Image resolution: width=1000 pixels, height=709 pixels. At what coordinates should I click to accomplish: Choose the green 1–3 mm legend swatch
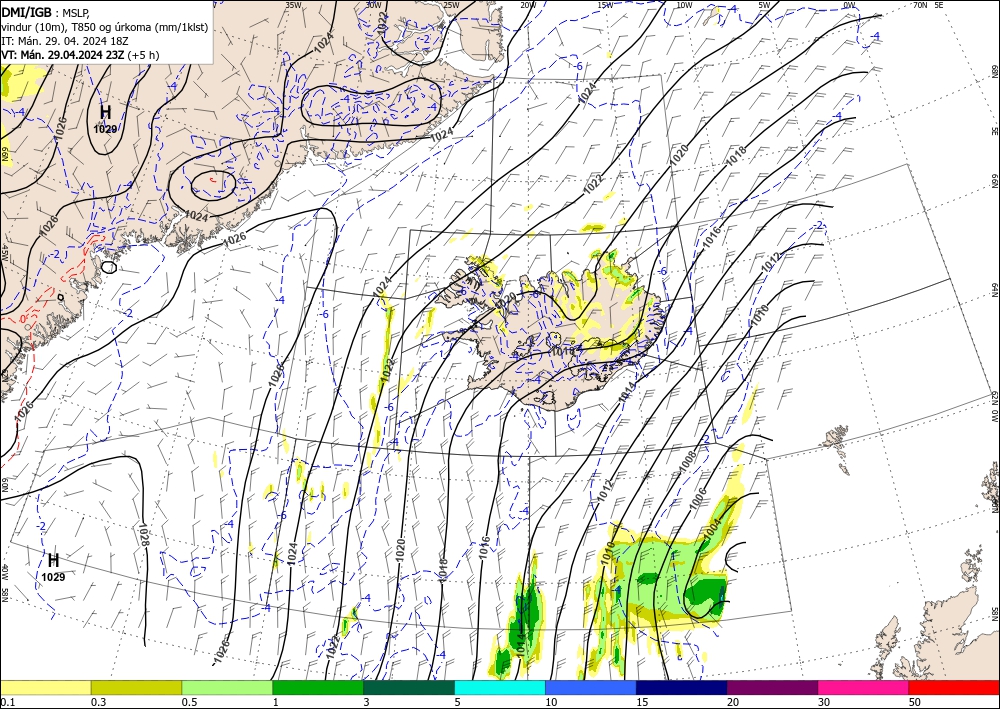click(x=318, y=687)
